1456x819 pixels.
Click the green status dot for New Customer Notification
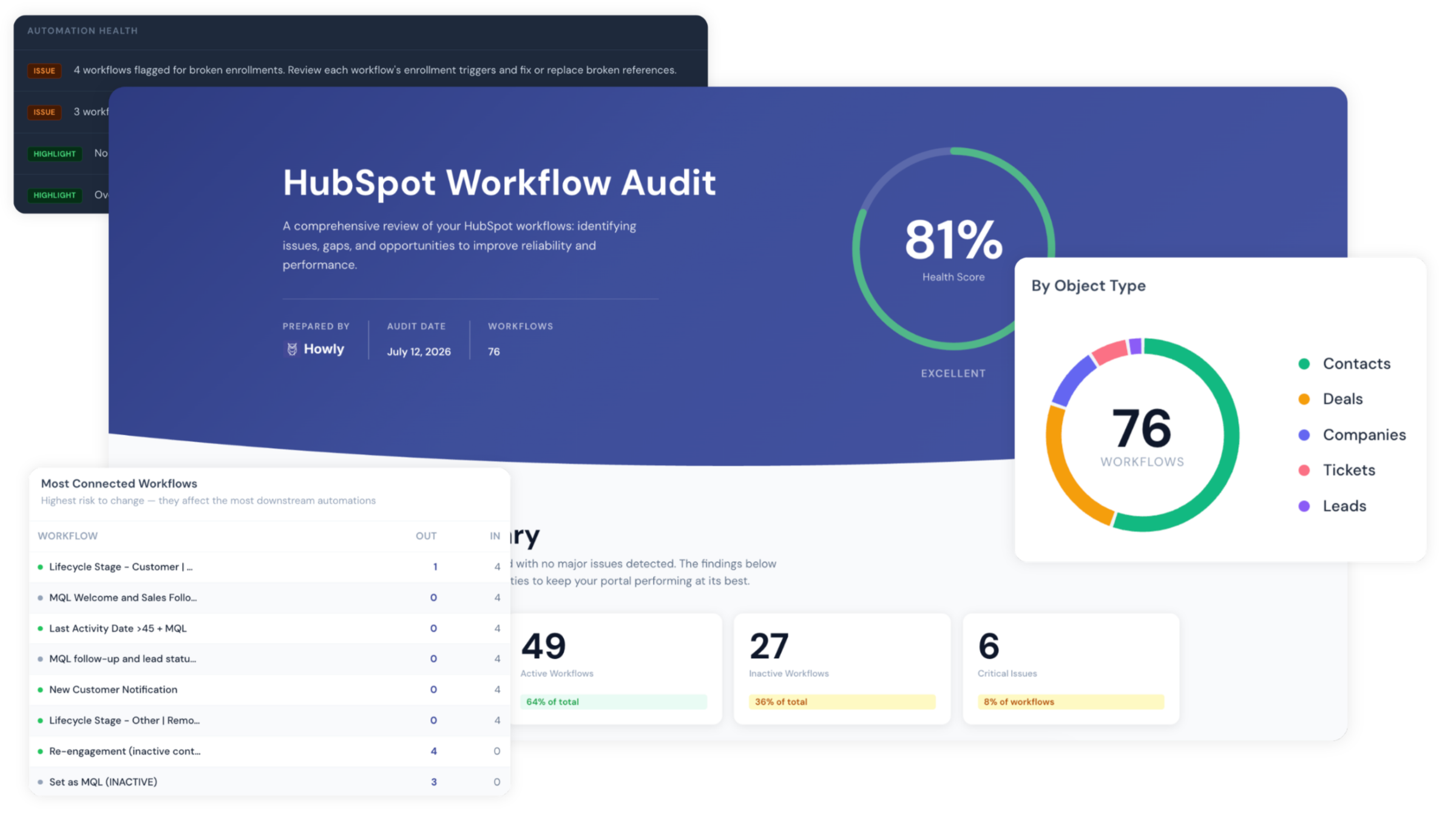pyautogui.click(x=40, y=690)
